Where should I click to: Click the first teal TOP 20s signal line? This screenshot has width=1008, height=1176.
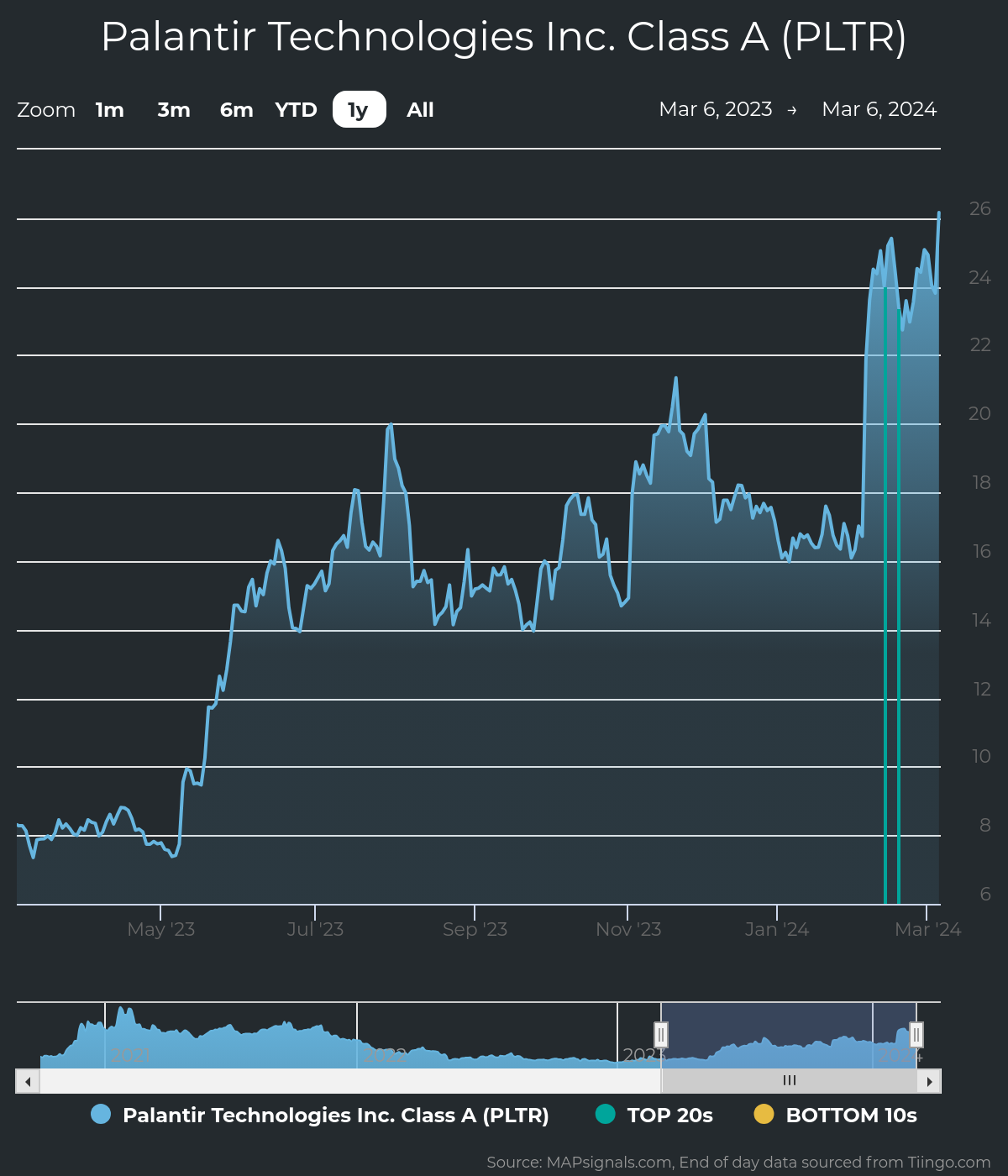coord(885,596)
